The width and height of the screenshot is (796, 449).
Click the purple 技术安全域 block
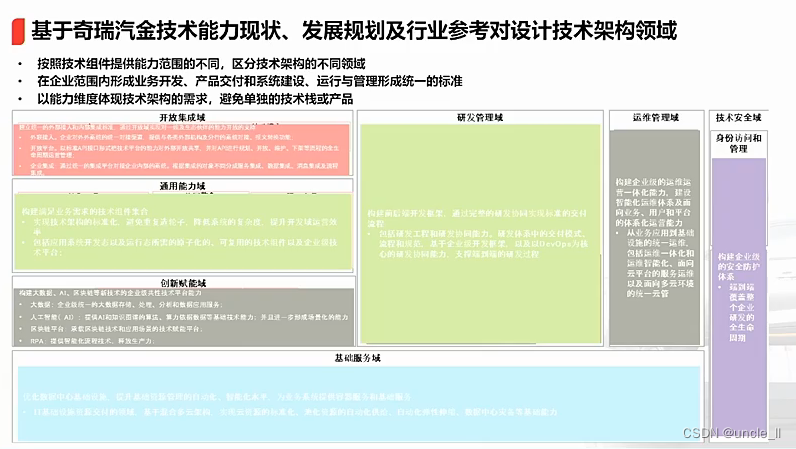(739, 300)
